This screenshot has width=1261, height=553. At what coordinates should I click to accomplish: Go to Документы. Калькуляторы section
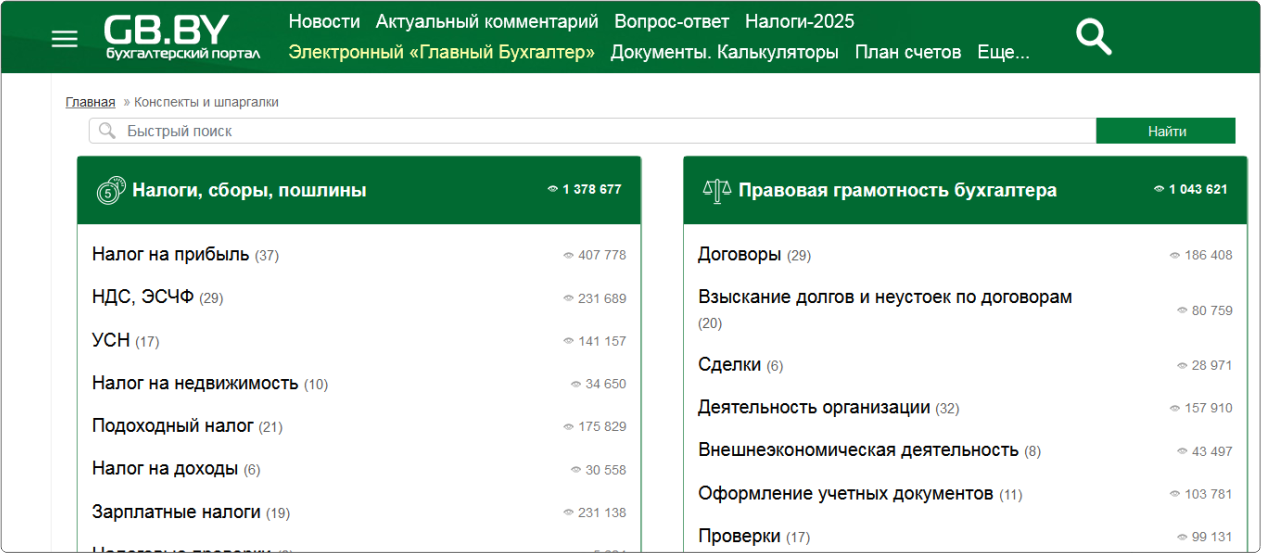[x=724, y=52]
